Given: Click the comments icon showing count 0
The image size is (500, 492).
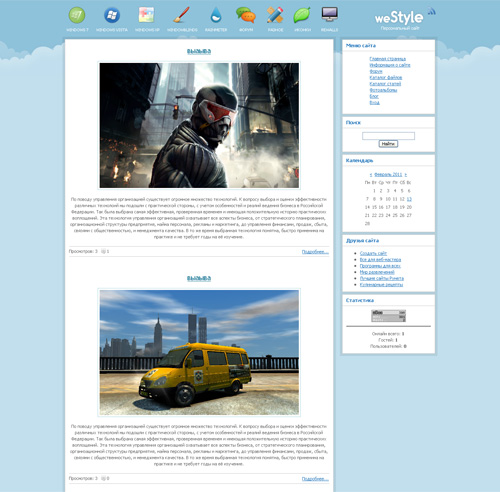Looking at the screenshot, I should tap(103, 478).
